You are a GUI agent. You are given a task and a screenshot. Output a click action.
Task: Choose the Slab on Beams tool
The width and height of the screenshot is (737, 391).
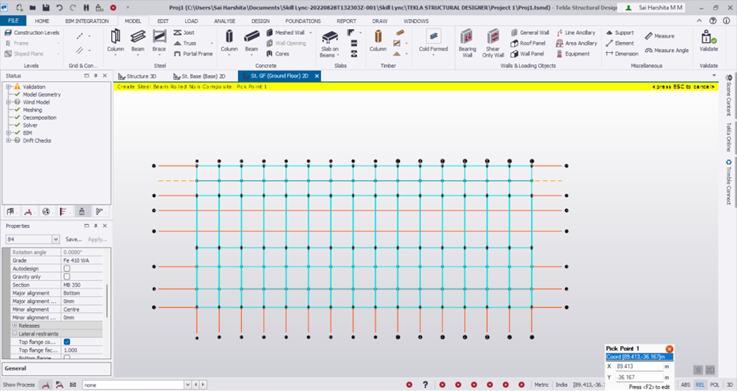tap(329, 44)
